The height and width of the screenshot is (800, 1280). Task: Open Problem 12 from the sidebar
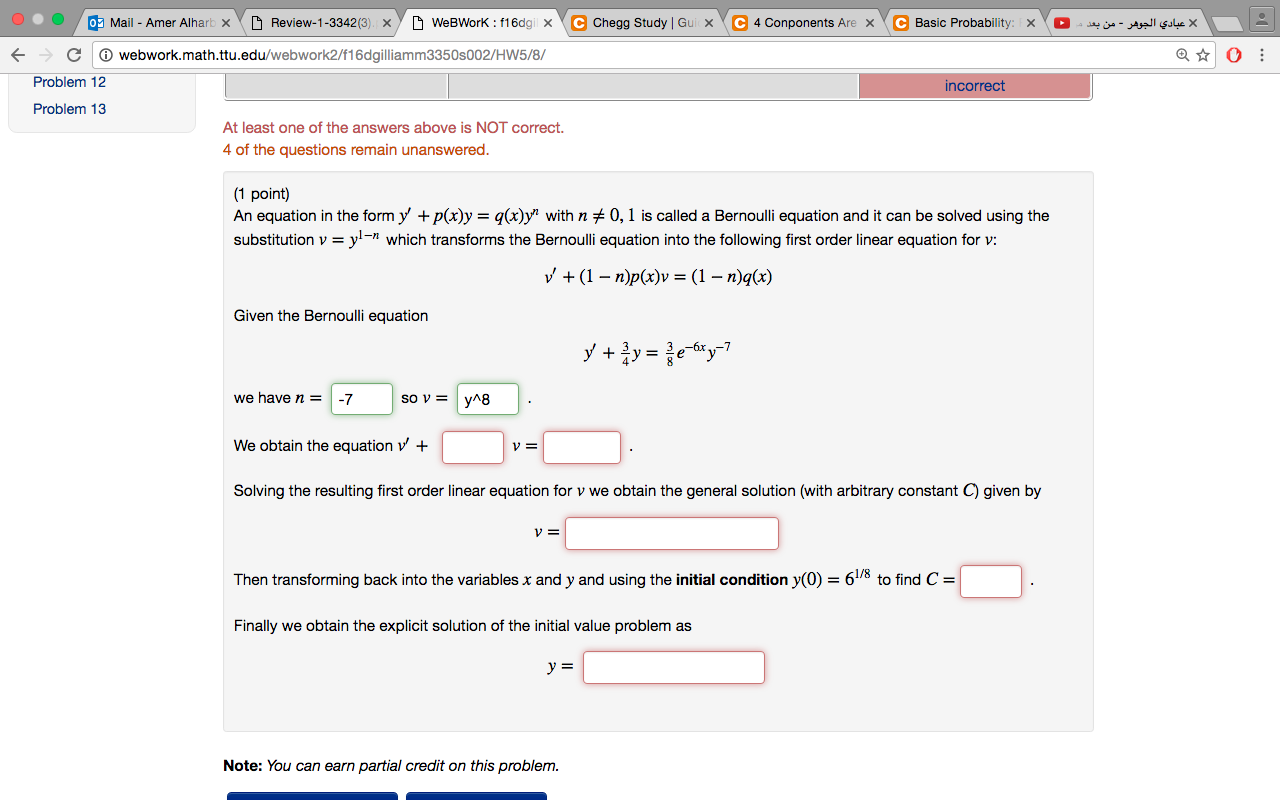click(69, 82)
